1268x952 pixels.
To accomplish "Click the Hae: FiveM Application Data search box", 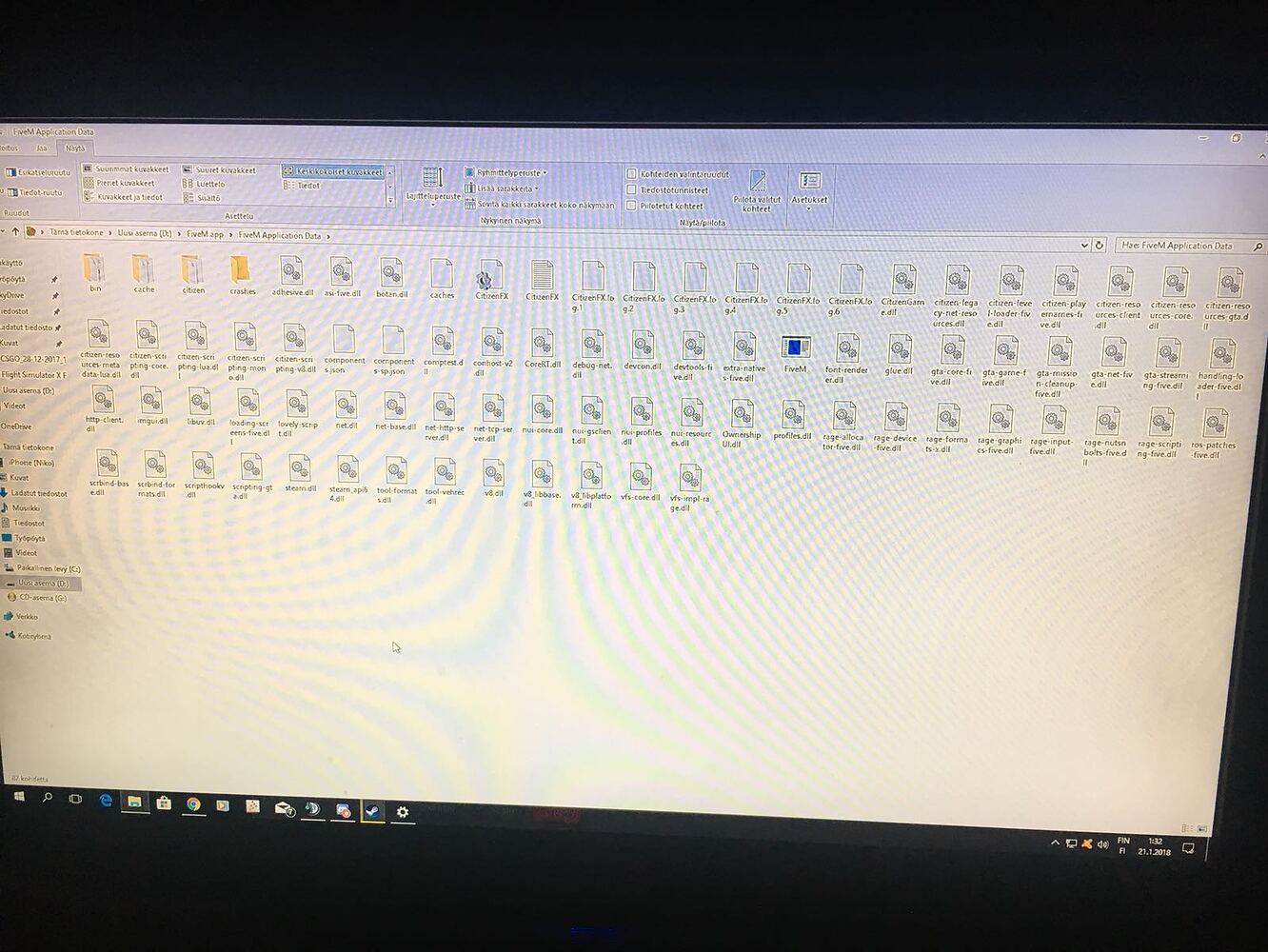I will tap(1190, 246).
